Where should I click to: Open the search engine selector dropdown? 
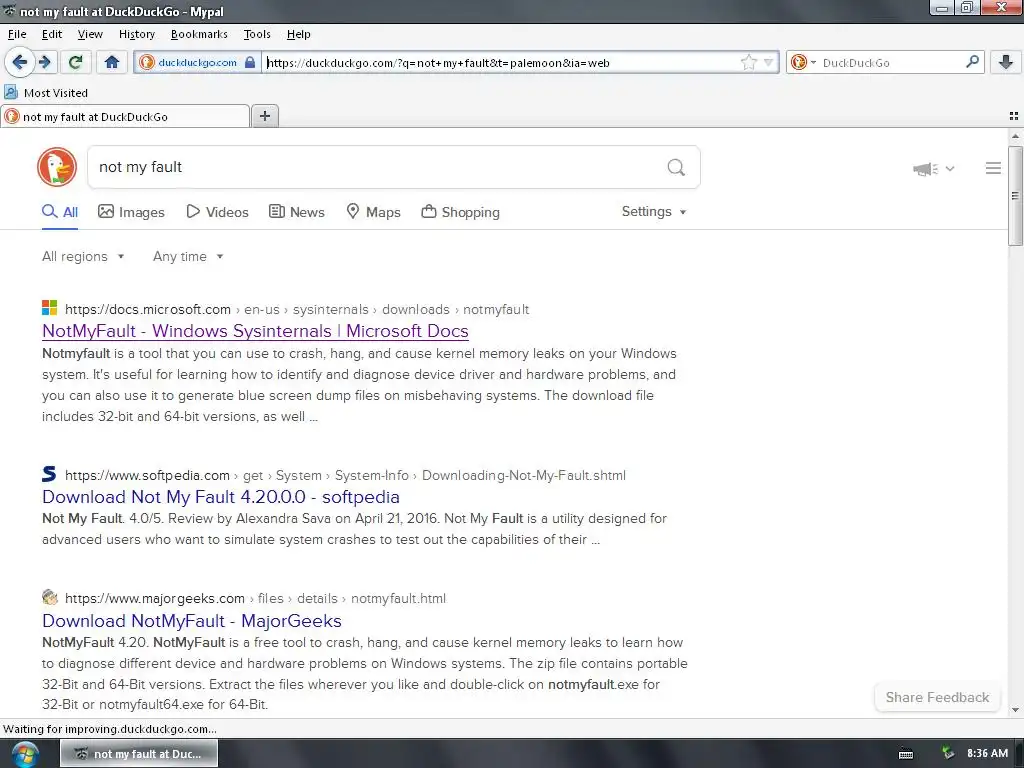803,63
